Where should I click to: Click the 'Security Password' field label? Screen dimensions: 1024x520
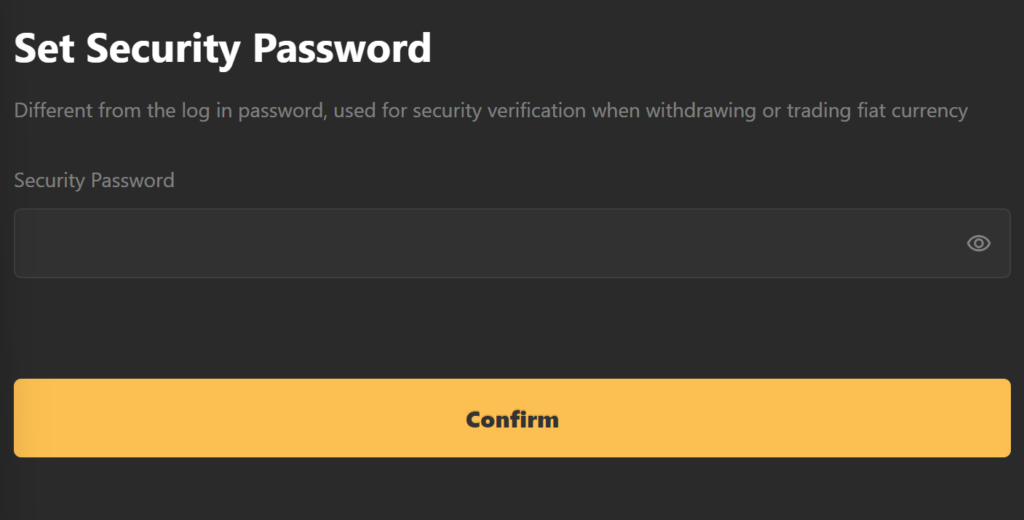(94, 180)
